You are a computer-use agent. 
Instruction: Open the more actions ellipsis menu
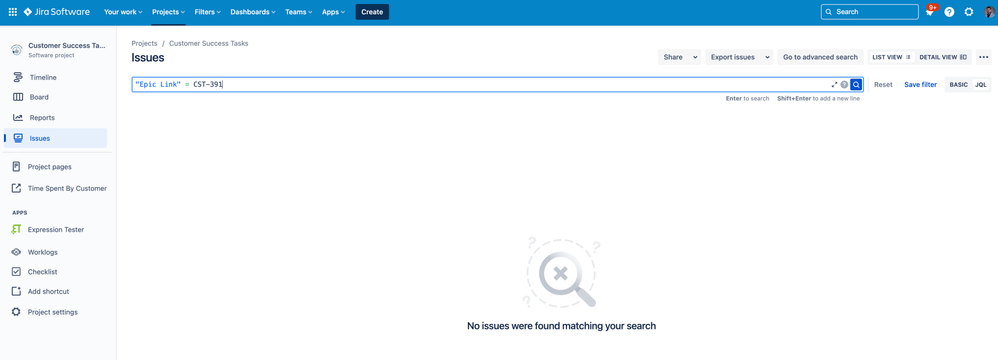point(983,57)
